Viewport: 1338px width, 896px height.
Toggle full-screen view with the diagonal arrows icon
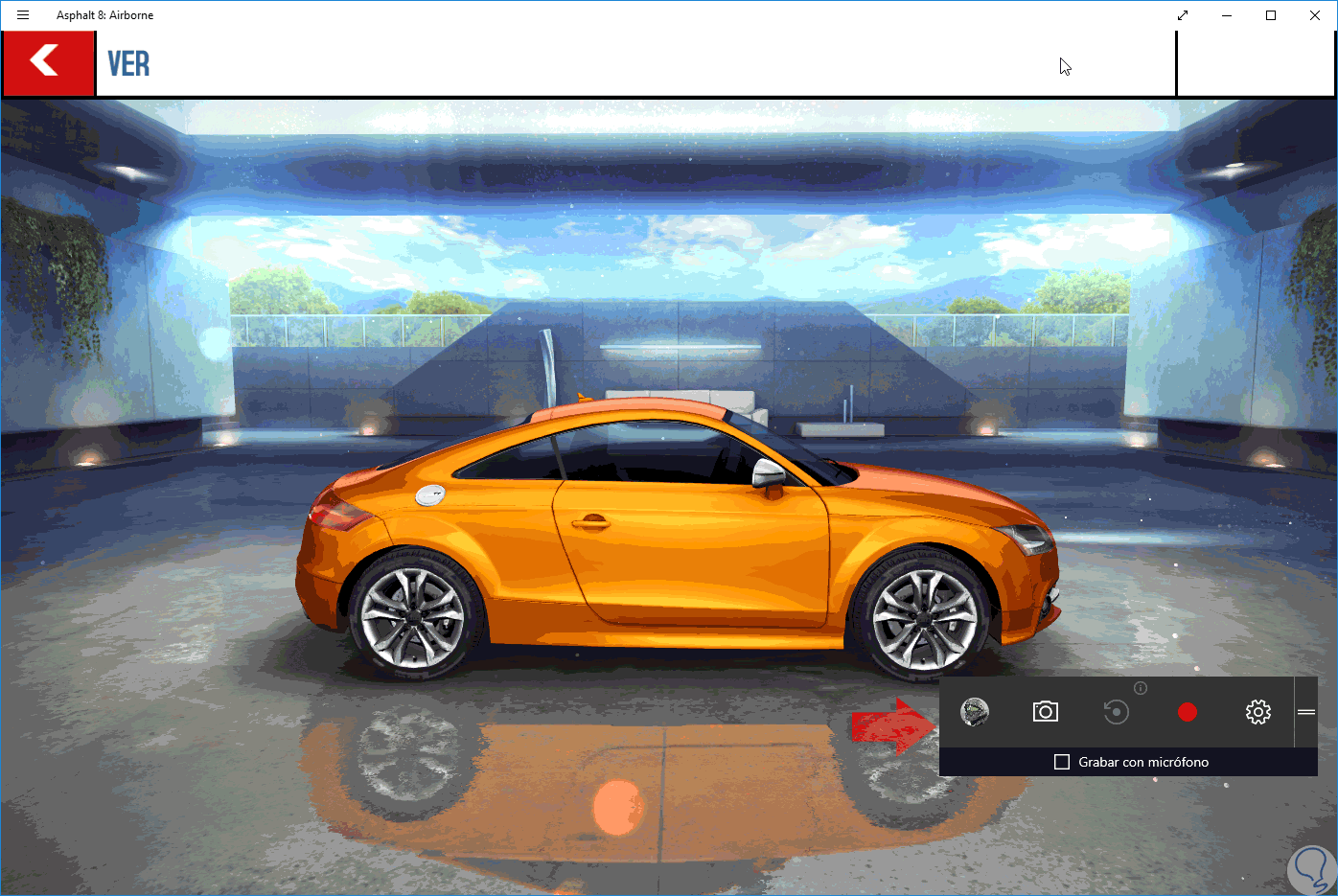coord(1183,15)
